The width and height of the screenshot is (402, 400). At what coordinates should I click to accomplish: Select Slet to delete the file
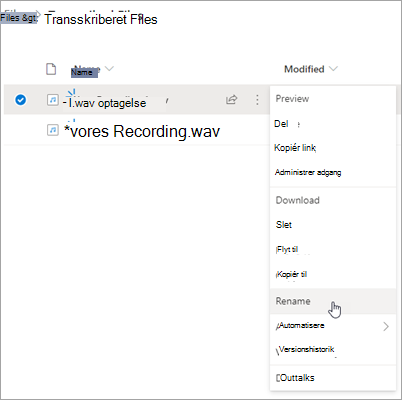(x=284, y=225)
